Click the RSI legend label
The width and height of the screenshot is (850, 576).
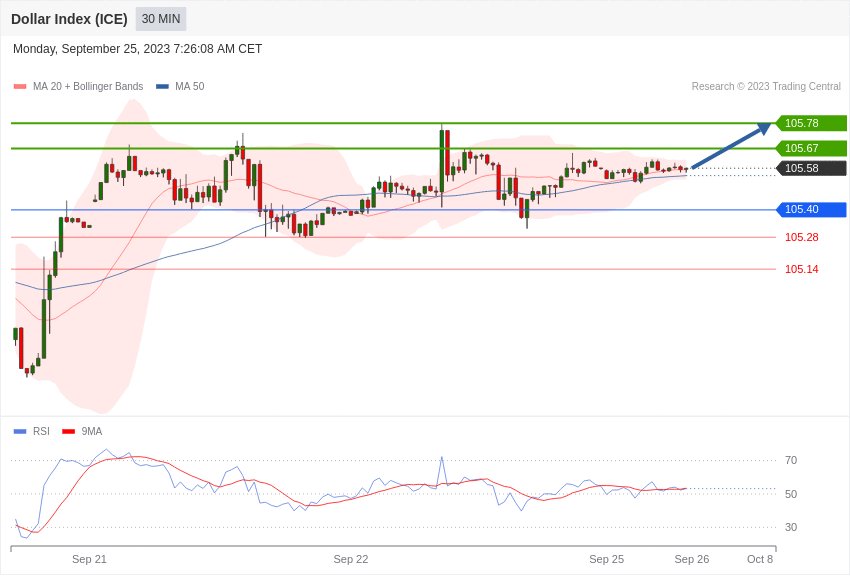point(41,431)
